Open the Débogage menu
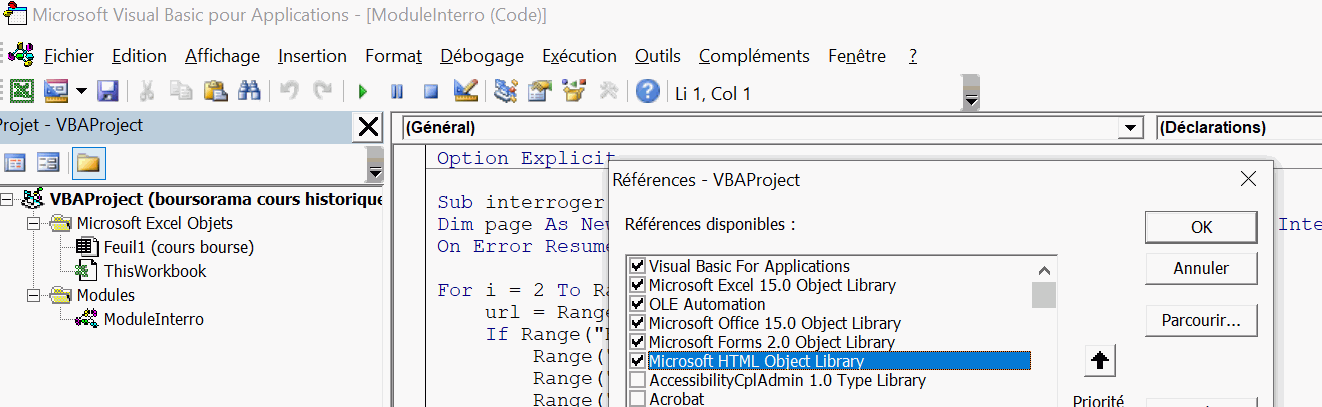 [481, 56]
